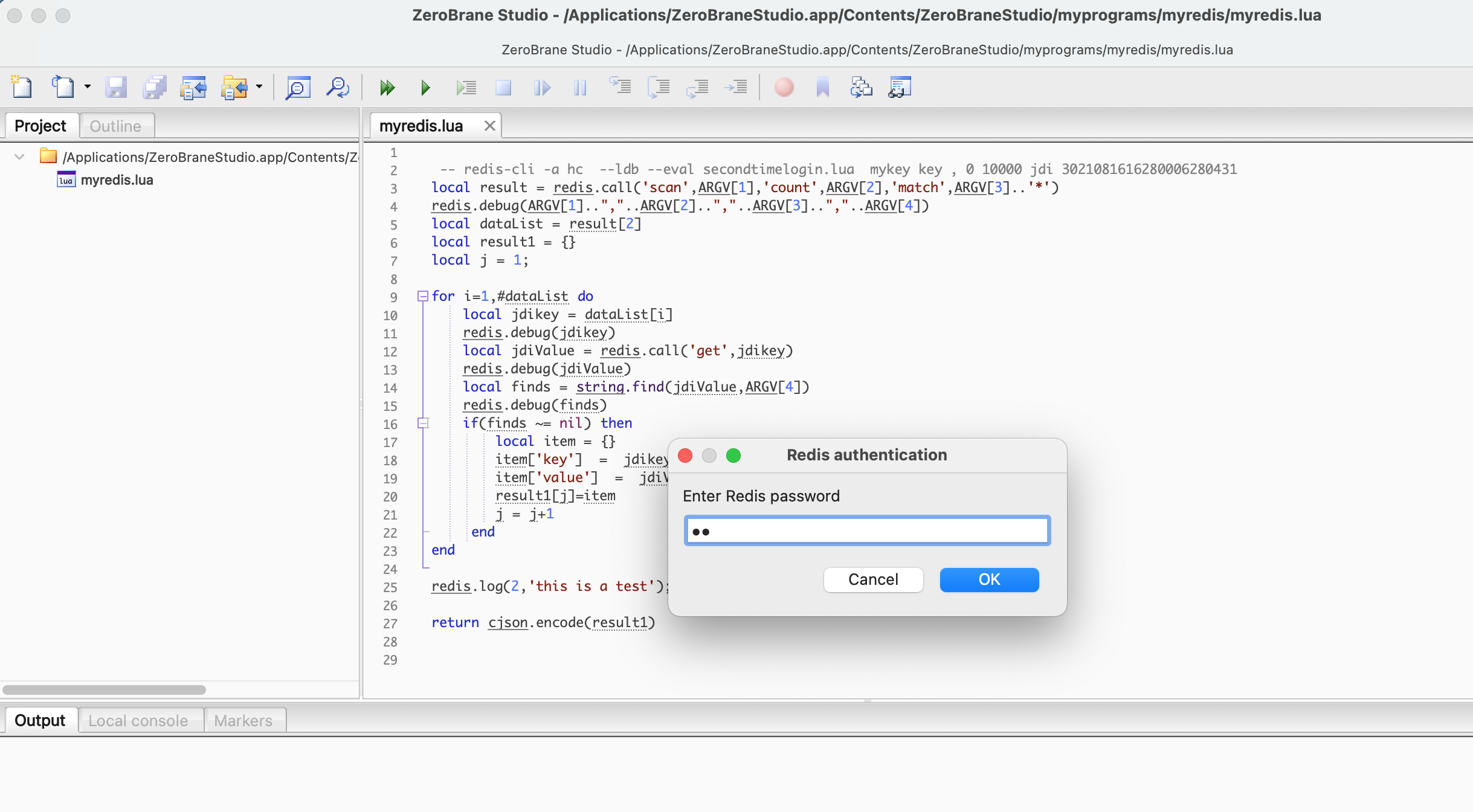Cancel the Redis authentication dialog

click(873, 580)
